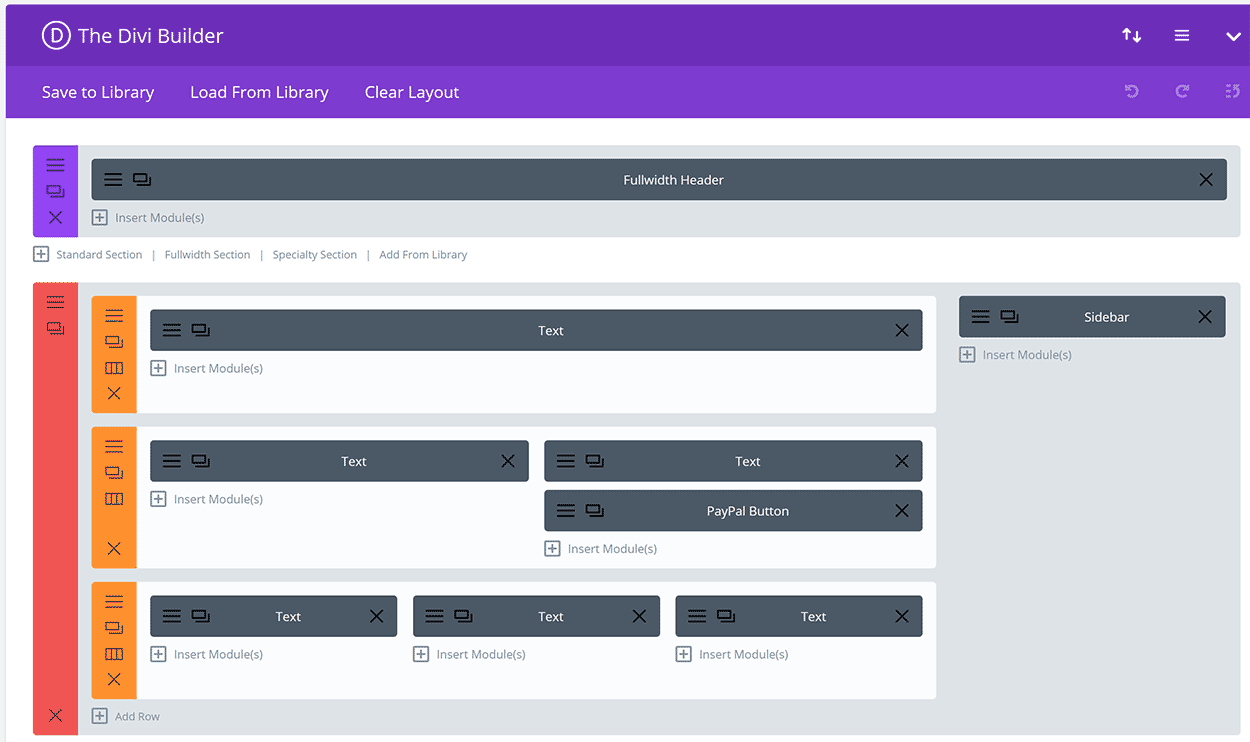1250x742 pixels.
Task: Open purple fullwidth section settings icon
Action: click(55, 165)
